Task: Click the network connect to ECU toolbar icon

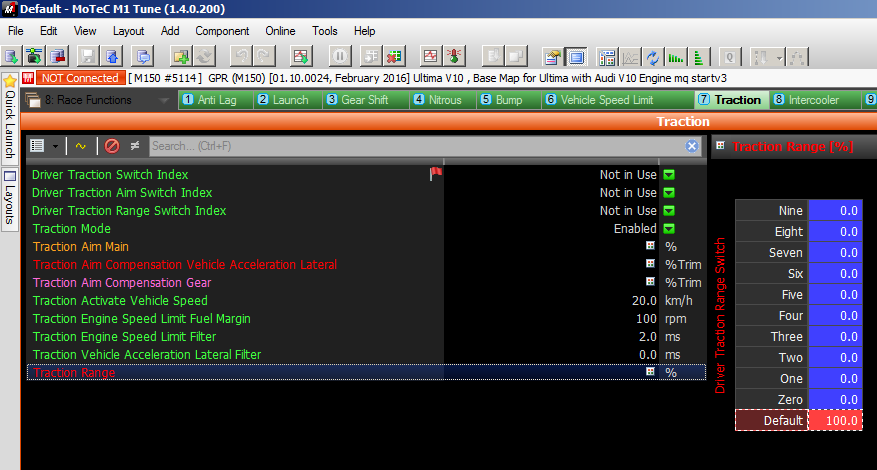Action: 35,57
